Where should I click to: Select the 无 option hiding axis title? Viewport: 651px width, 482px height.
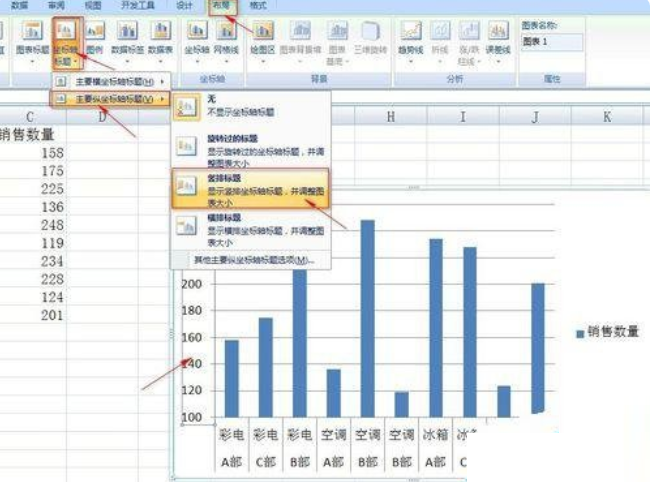point(251,106)
